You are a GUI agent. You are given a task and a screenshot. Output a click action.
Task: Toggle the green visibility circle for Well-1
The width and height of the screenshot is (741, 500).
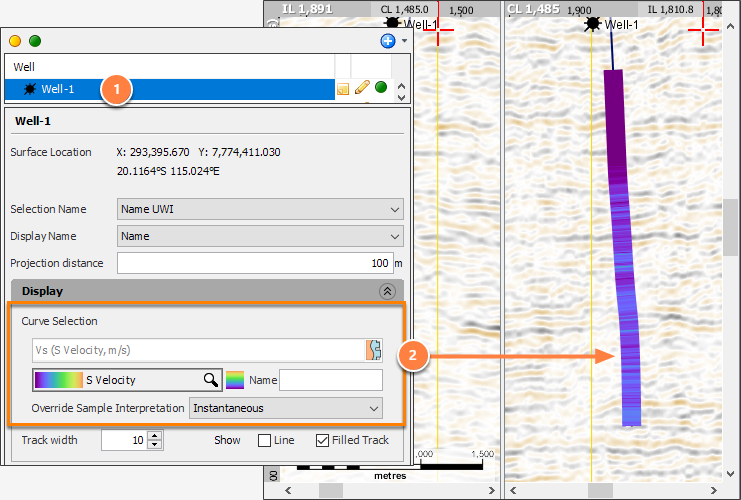381,87
